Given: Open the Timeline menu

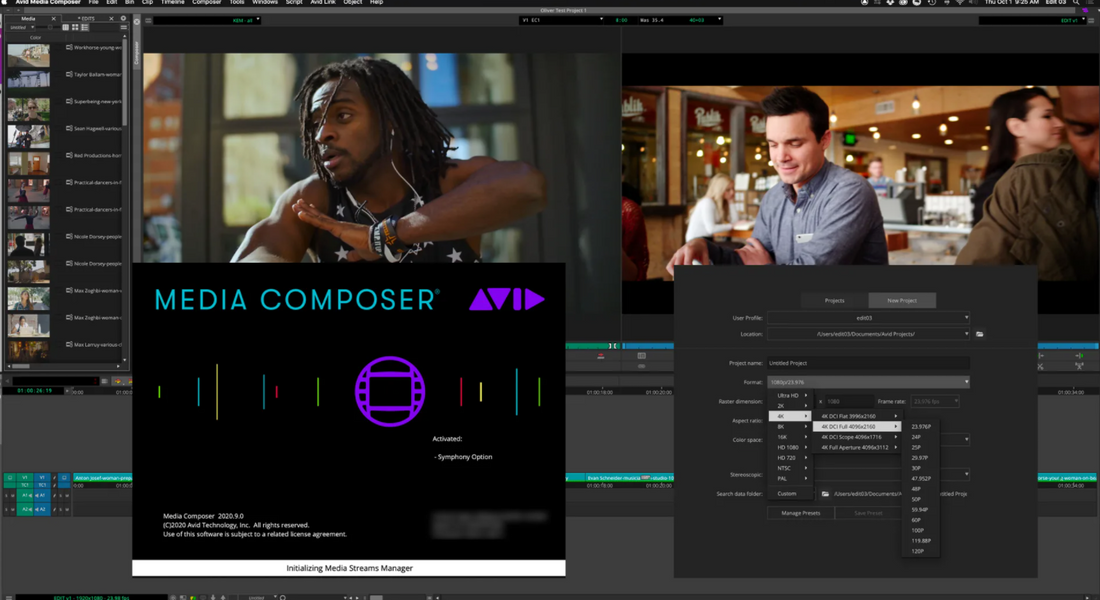Looking at the screenshot, I should point(174,3).
